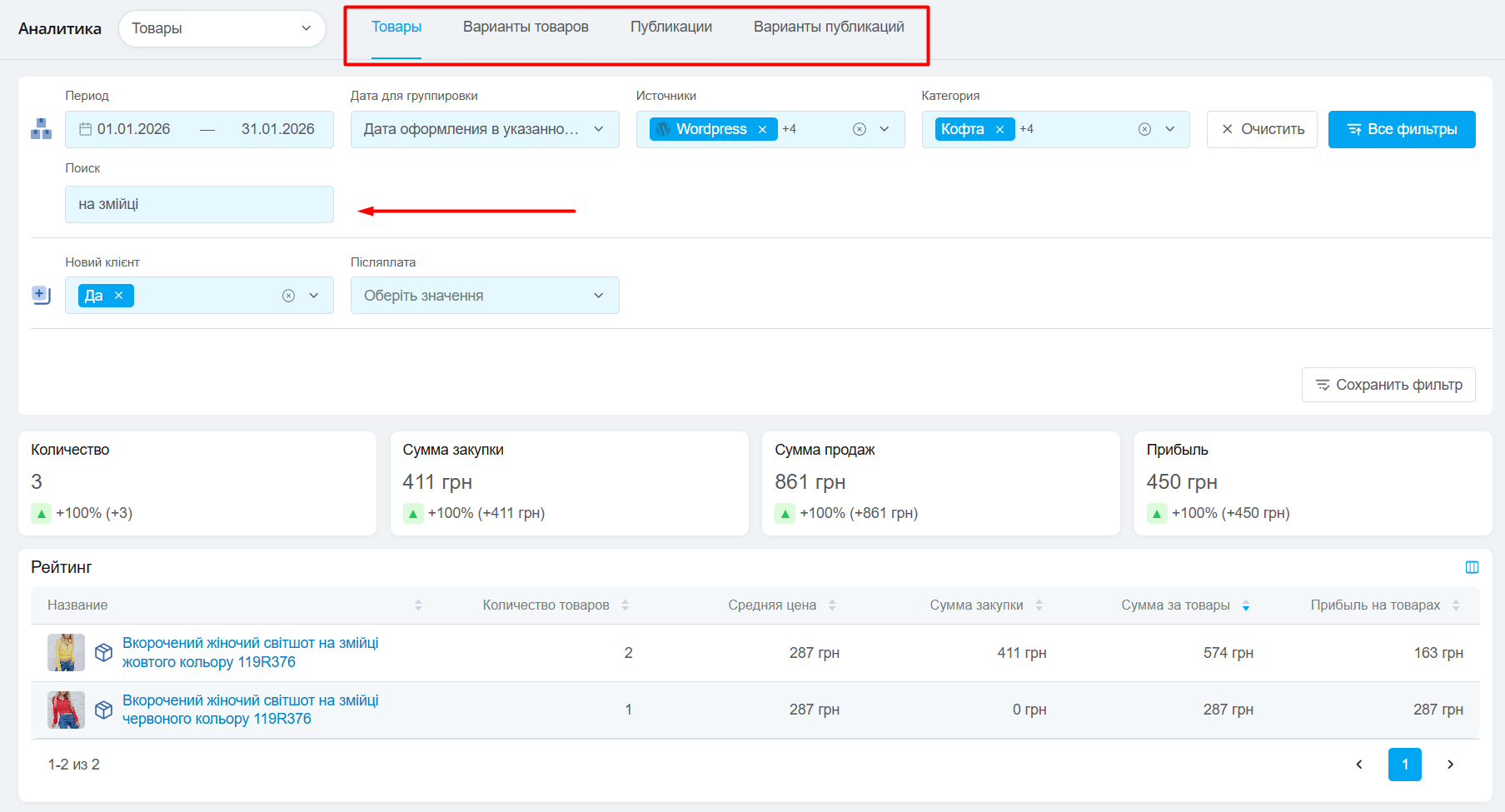Click the add custom field filter icon

tap(41, 295)
